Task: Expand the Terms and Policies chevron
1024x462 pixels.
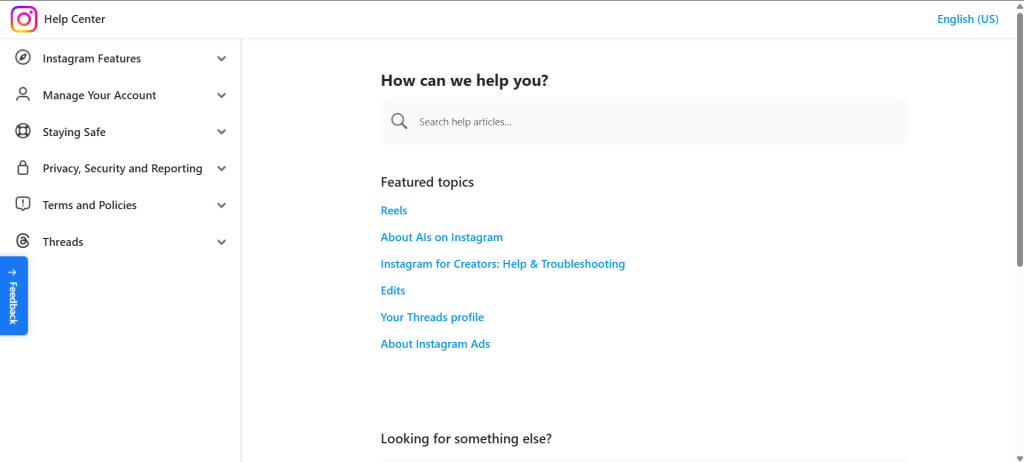Action: tap(221, 205)
